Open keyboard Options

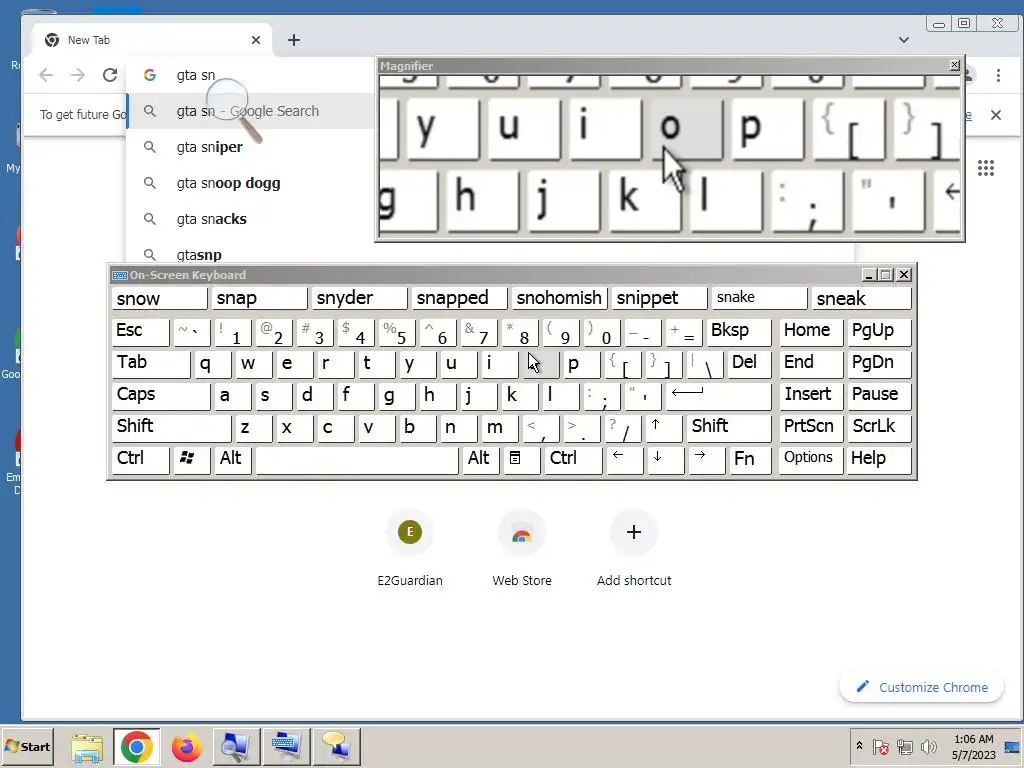click(x=810, y=460)
